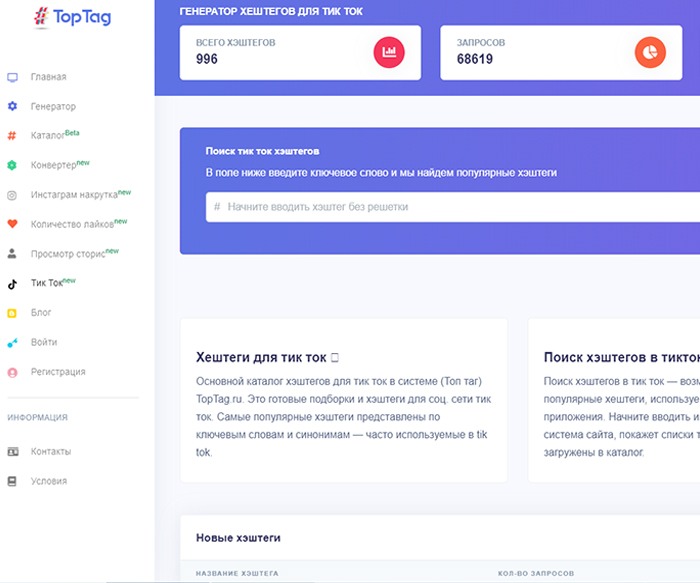Image resolution: width=700 pixels, height=583 pixels.
Task: Click the Регистрация link
Action: click(x=58, y=371)
